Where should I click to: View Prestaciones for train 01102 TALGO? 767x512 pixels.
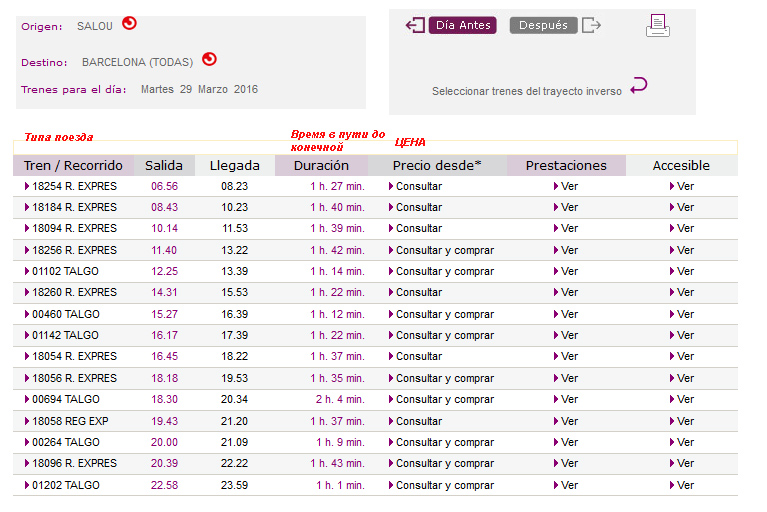566,271
